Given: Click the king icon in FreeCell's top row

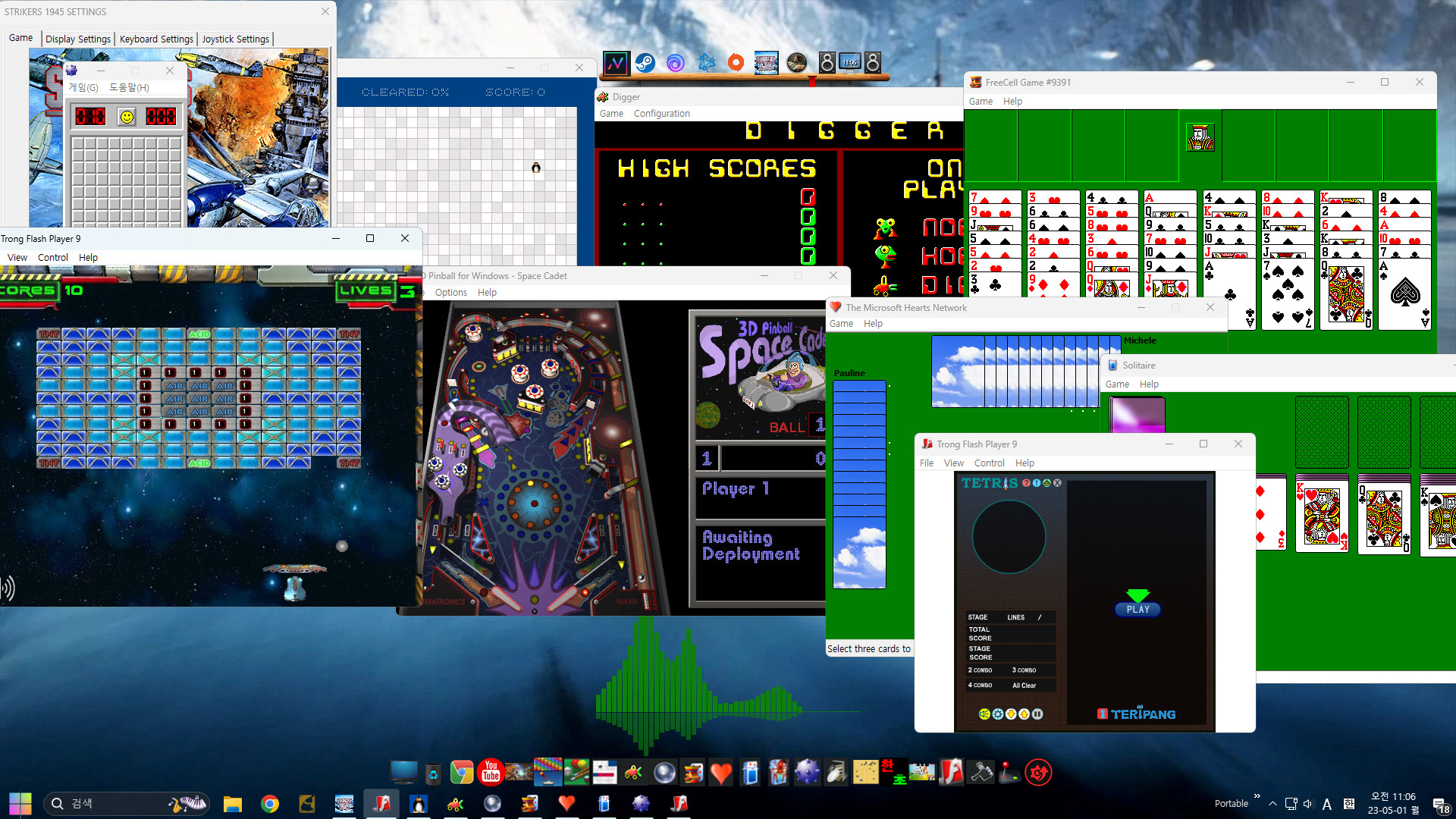Looking at the screenshot, I should tap(1200, 137).
